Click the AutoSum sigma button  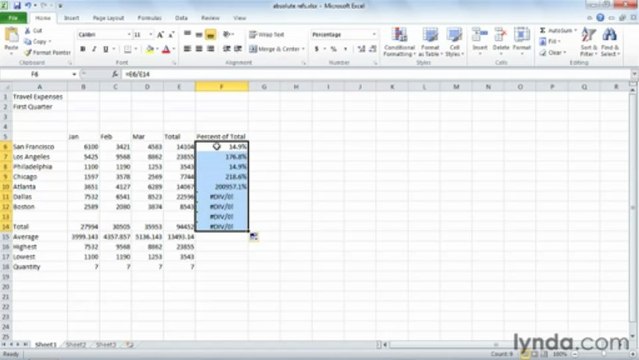pos(558,31)
